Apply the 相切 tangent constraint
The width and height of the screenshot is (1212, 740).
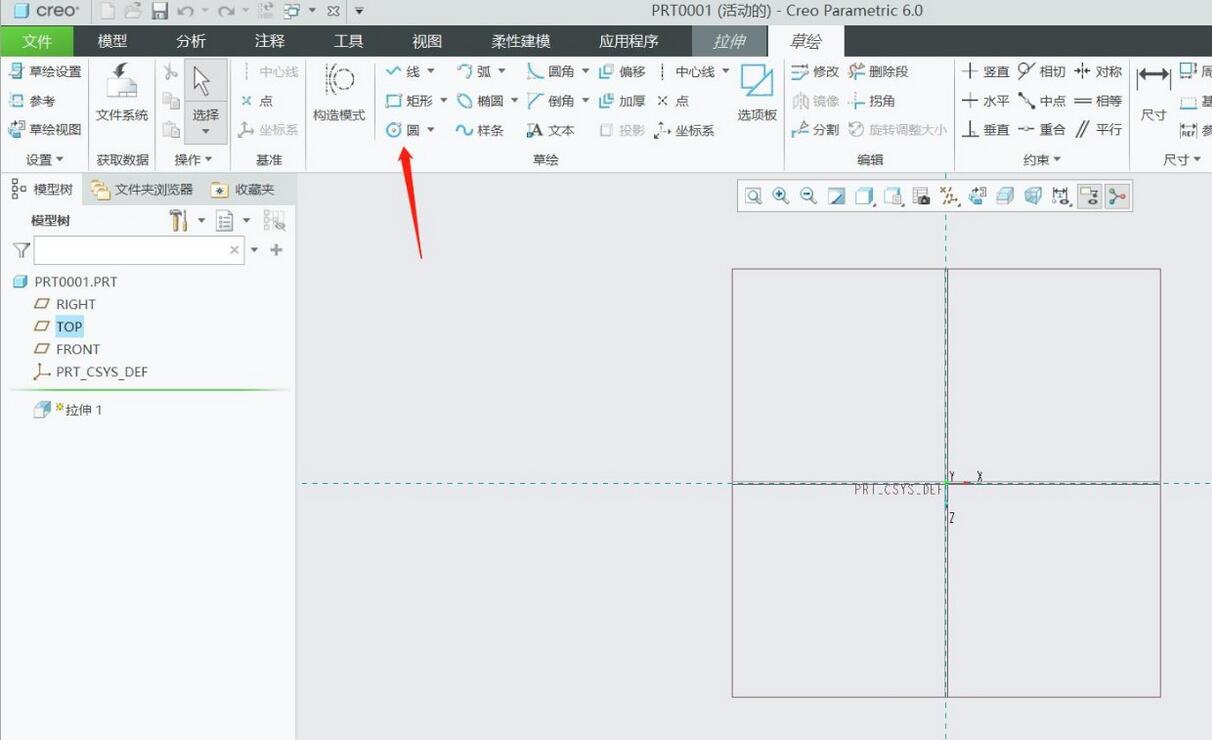click(1042, 72)
